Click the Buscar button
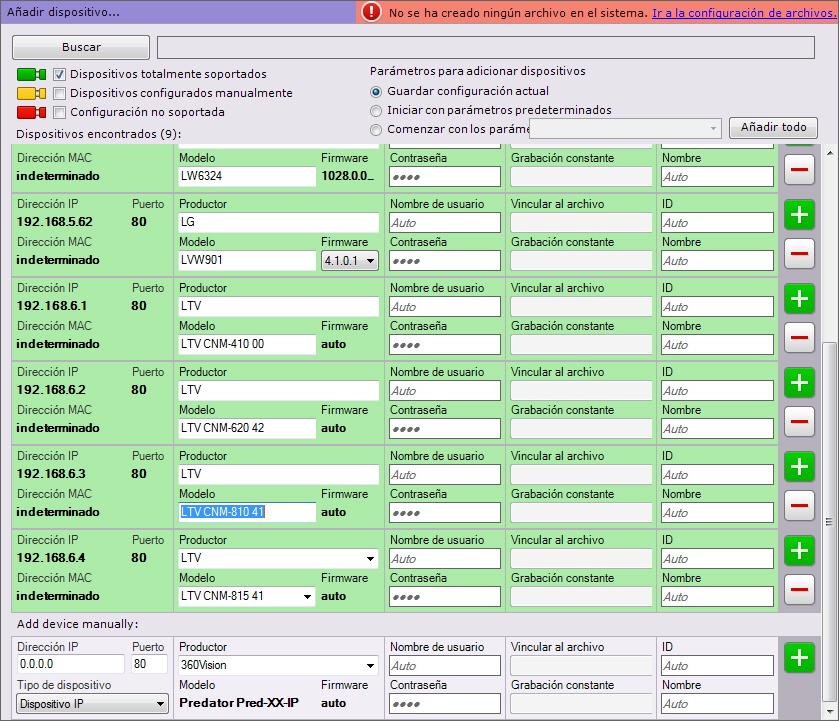Screen dimensions: 839x721 pos(81,47)
